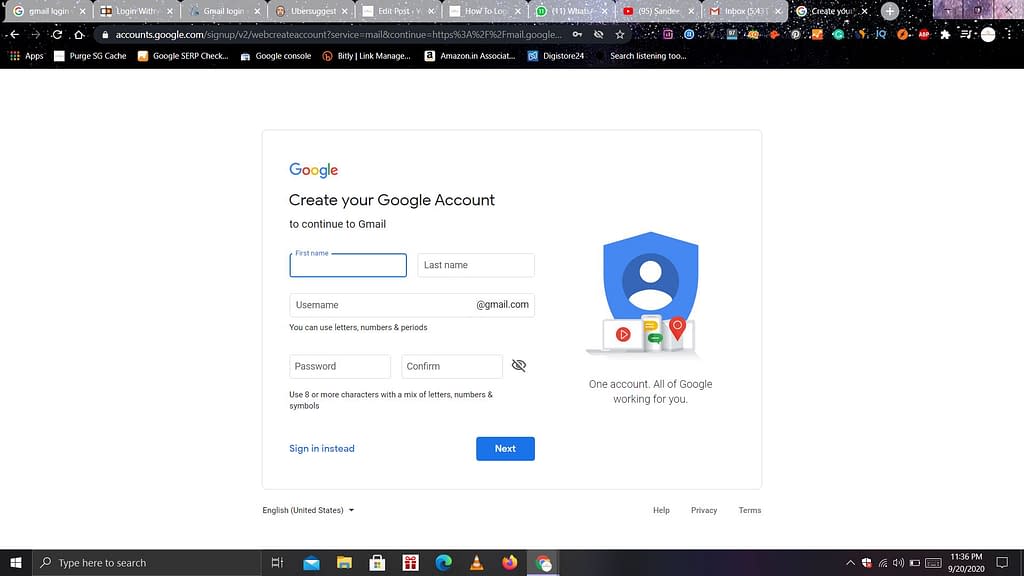Close the Ubersuggest tab
This screenshot has width=1024, height=576.
tap(345, 11)
